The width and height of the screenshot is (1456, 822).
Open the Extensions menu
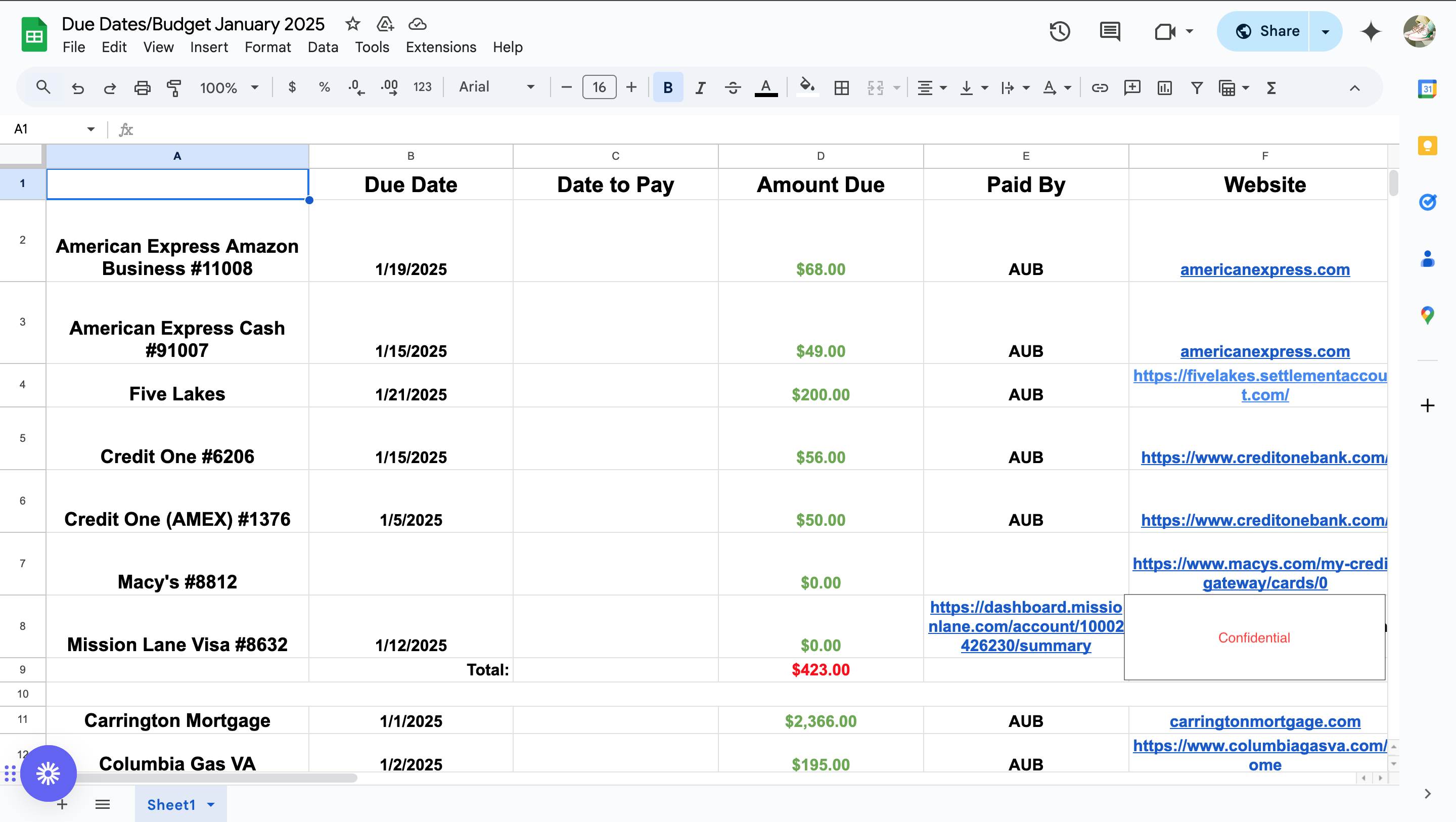pos(440,47)
